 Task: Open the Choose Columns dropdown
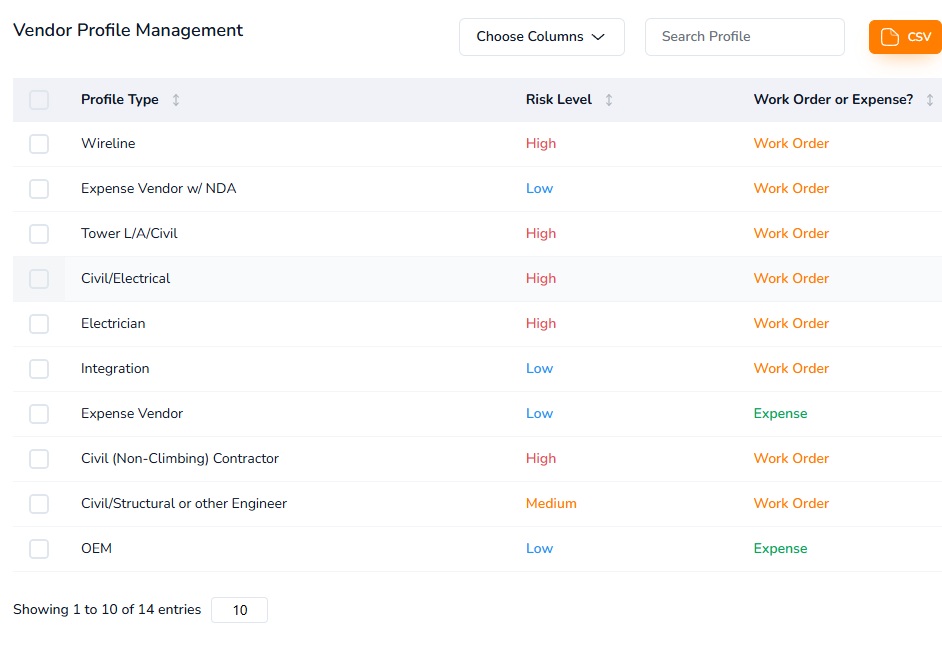tap(541, 36)
